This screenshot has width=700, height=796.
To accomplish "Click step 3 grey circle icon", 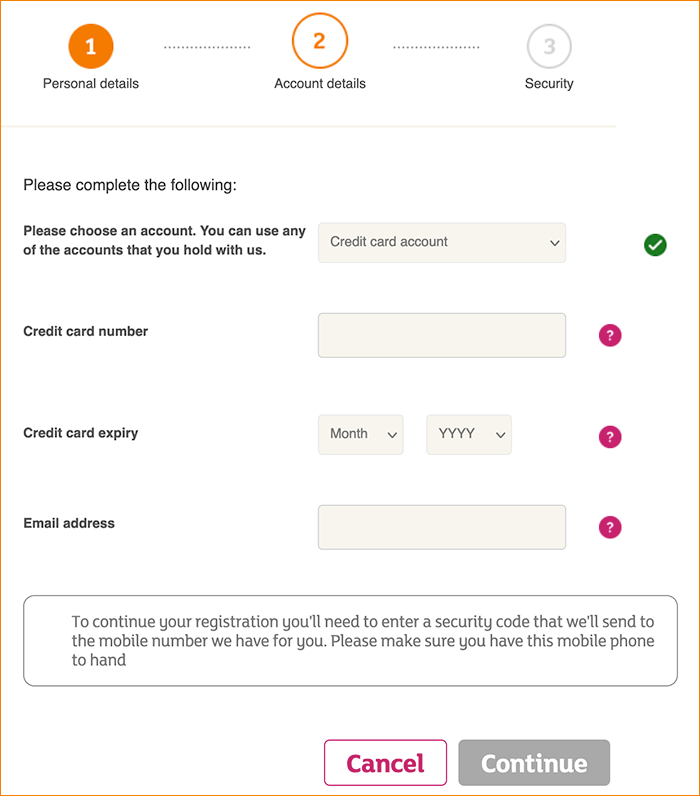I will [x=549, y=46].
